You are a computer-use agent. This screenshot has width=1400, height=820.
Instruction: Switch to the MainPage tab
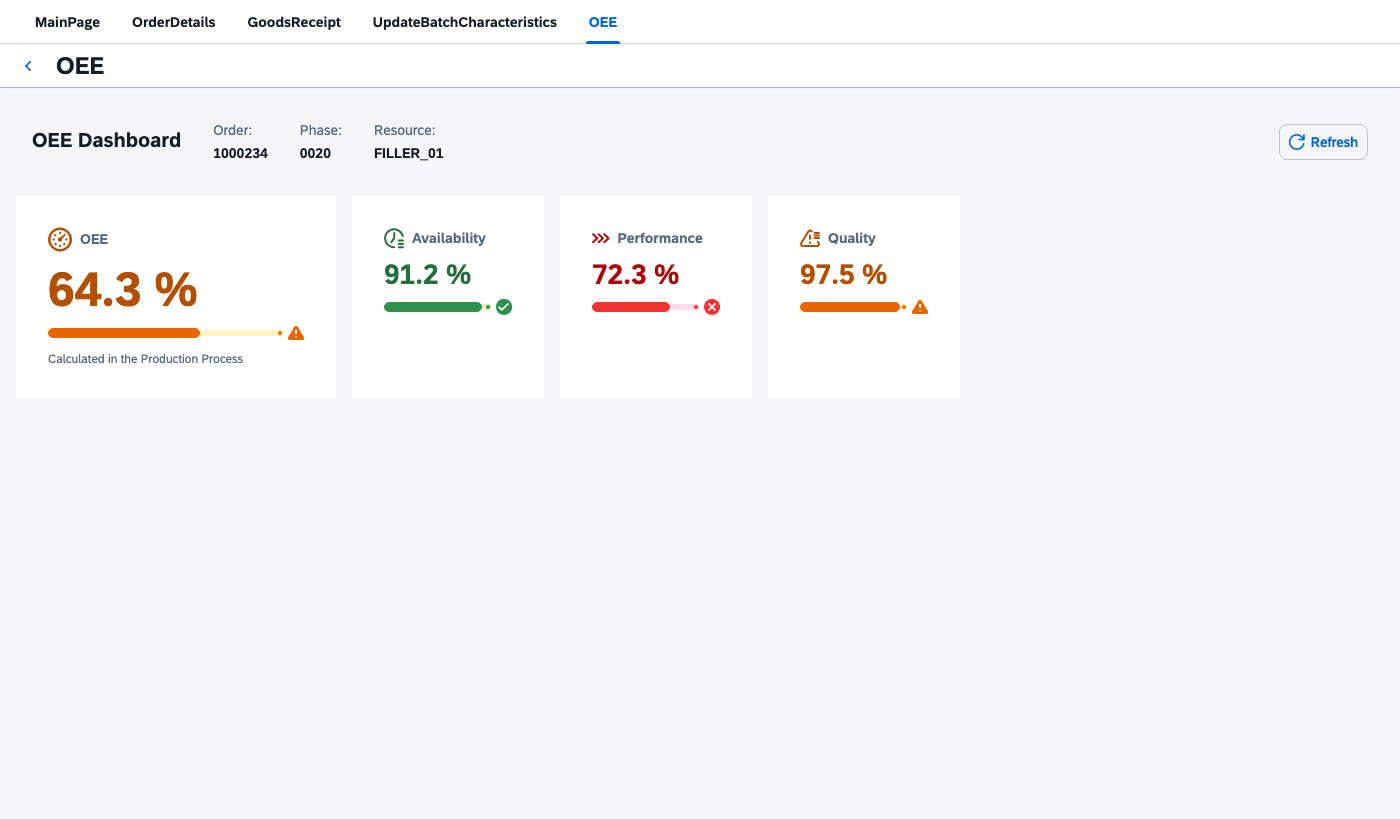(x=67, y=22)
